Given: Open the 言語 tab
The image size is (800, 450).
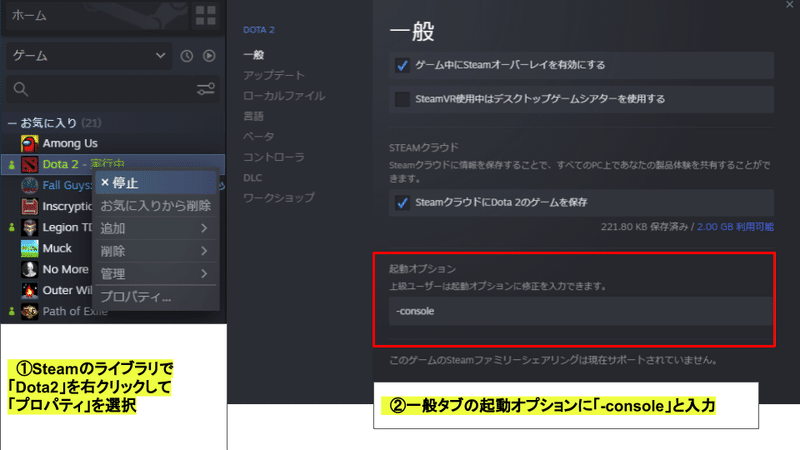Looking at the screenshot, I should pos(254,116).
